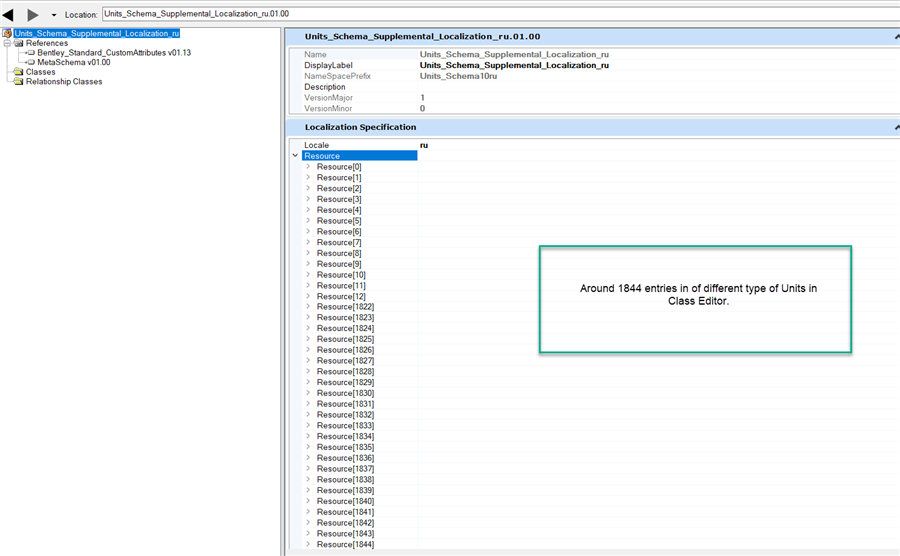
Task: Select the Resource[6] row
Action: (339, 231)
